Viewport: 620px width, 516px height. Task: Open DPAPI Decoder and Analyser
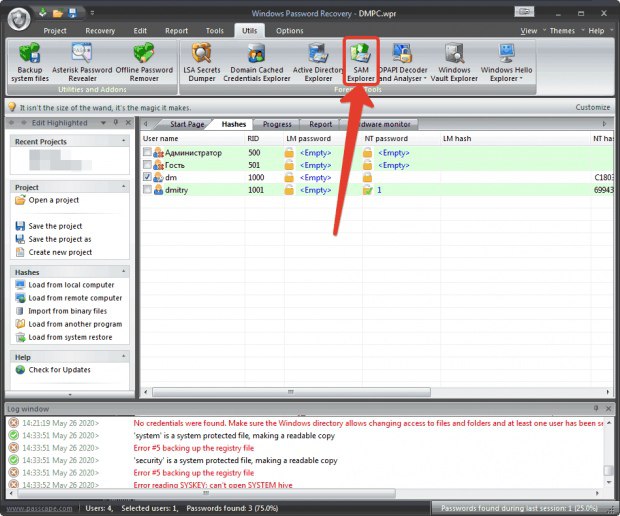403,62
